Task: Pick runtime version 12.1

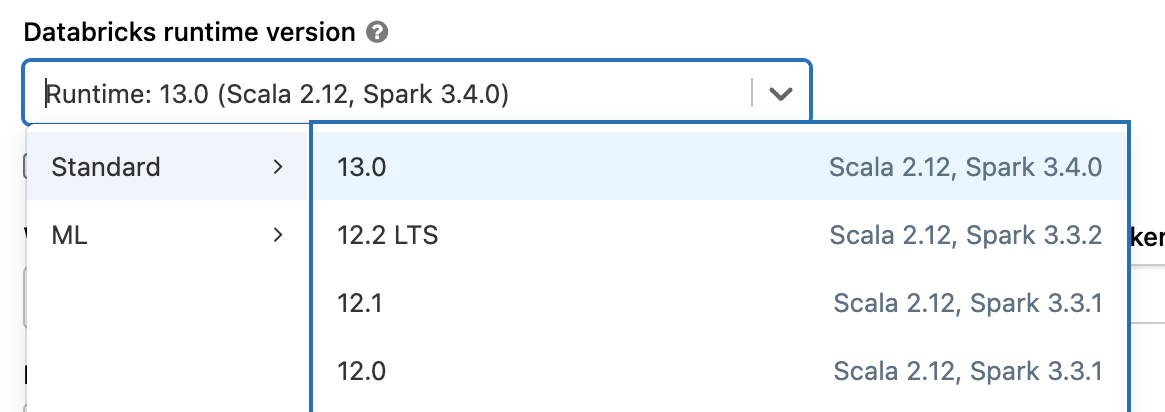Action: [x=360, y=304]
